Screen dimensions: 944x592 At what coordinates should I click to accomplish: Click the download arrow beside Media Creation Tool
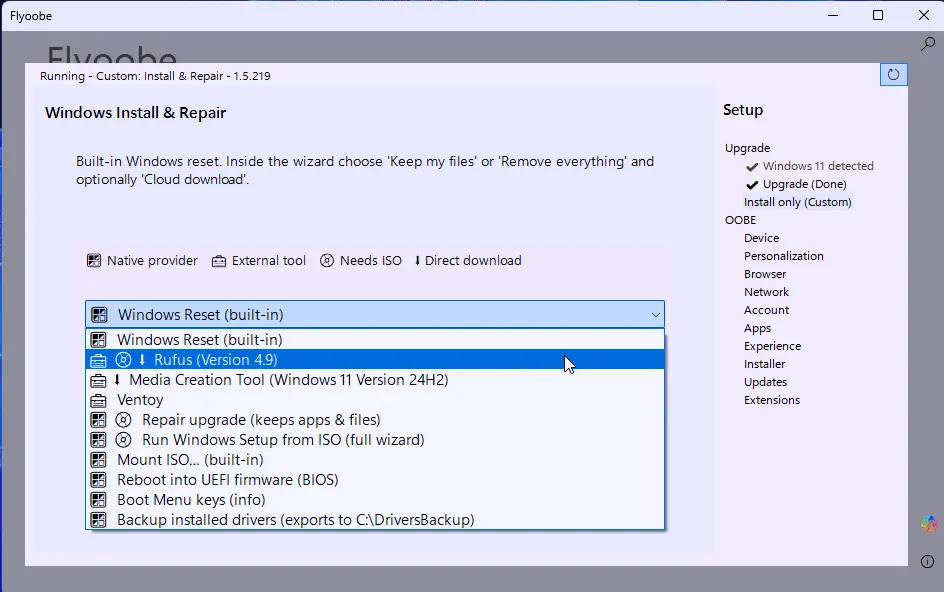pyautogui.click(x=117, y=379)
